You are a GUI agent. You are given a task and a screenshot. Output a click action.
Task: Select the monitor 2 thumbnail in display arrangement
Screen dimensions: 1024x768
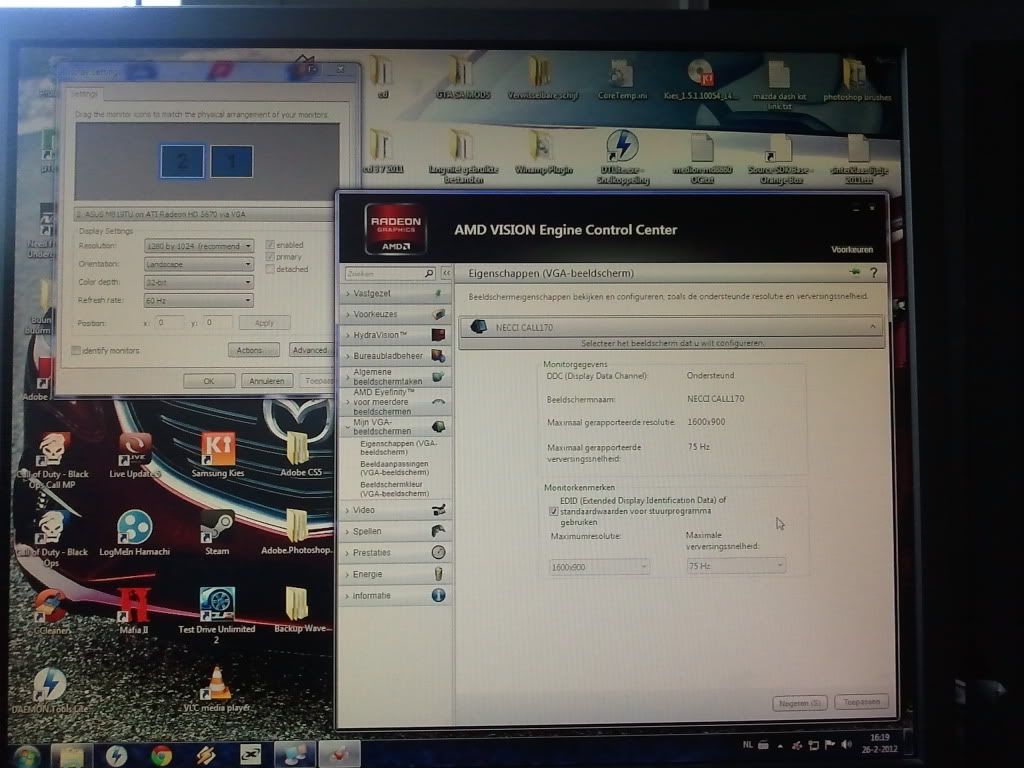pyautogui.click(x=182, y=161)
